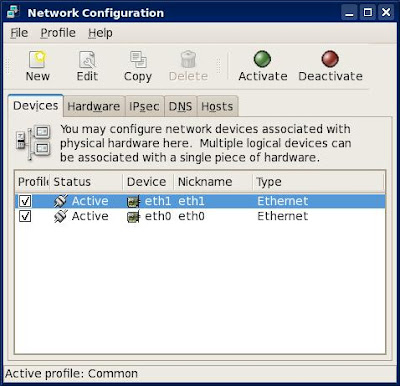Click the red Deactivate icon
Image resolution: width=400 pixels, height=386 pixels.
[330, 59]
